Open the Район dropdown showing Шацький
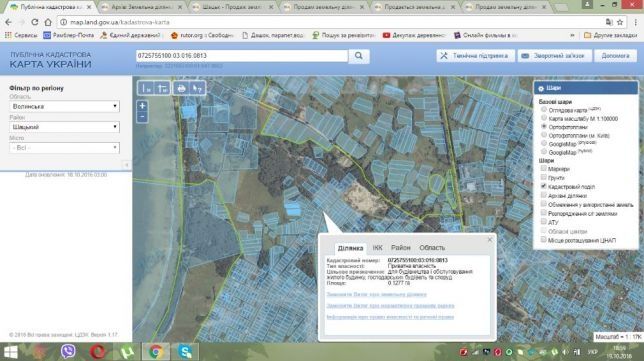The height and width of the screenshot is (361, 644). (64, 127)
